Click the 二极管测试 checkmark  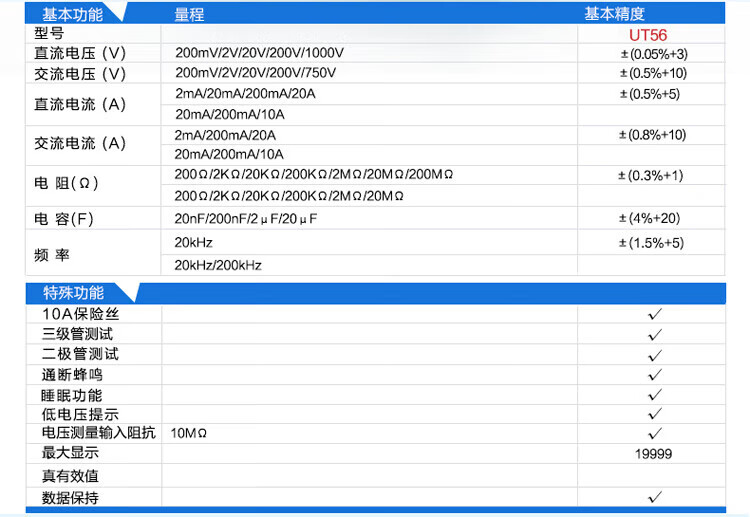click(655, 354)
